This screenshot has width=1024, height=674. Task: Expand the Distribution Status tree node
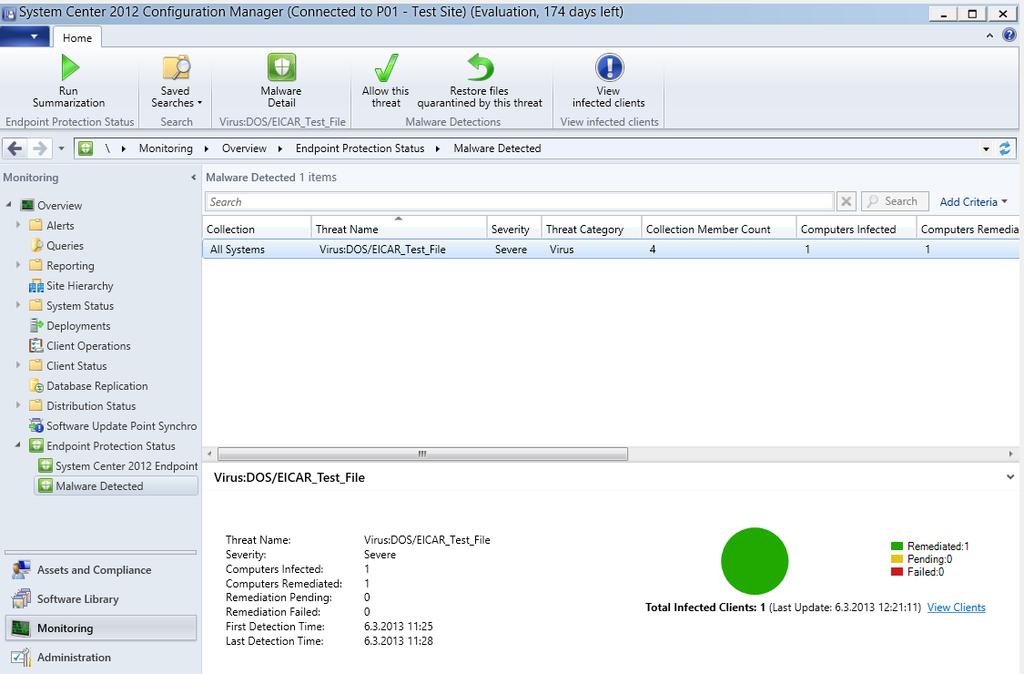[x=18, y=405]
